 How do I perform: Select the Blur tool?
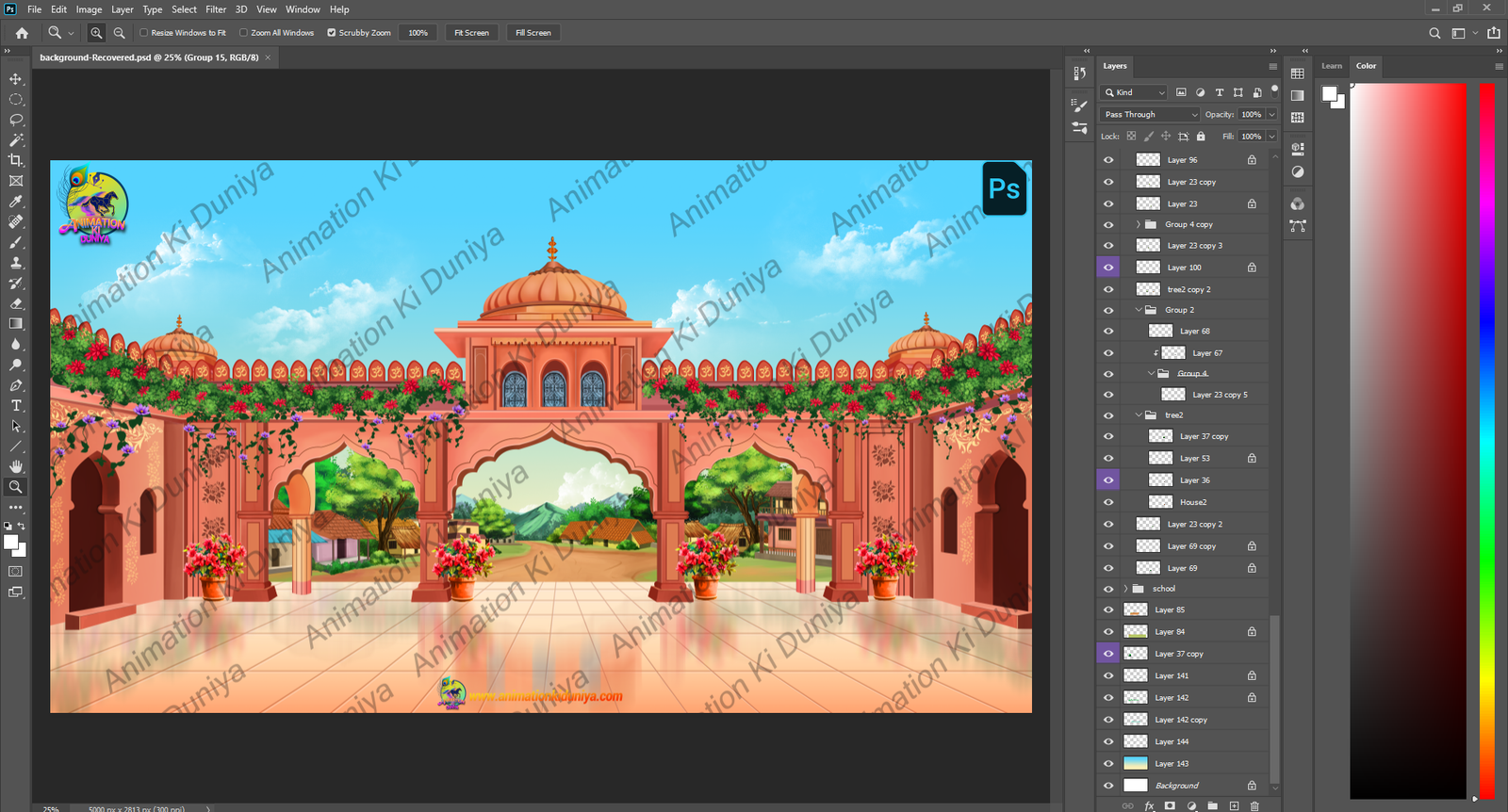tap(16, 344)
